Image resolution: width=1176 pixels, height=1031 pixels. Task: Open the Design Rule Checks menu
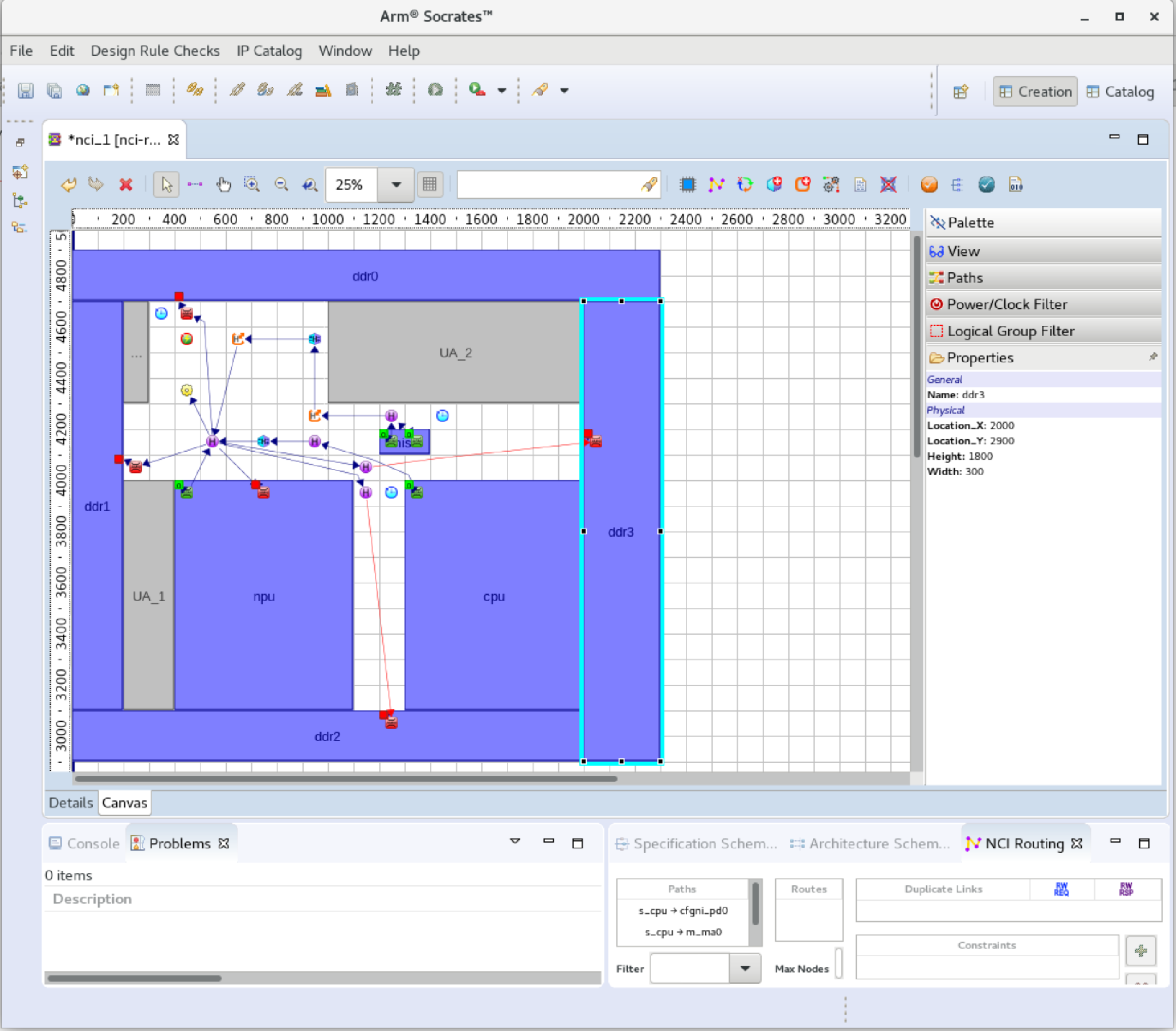coord(155,51)
